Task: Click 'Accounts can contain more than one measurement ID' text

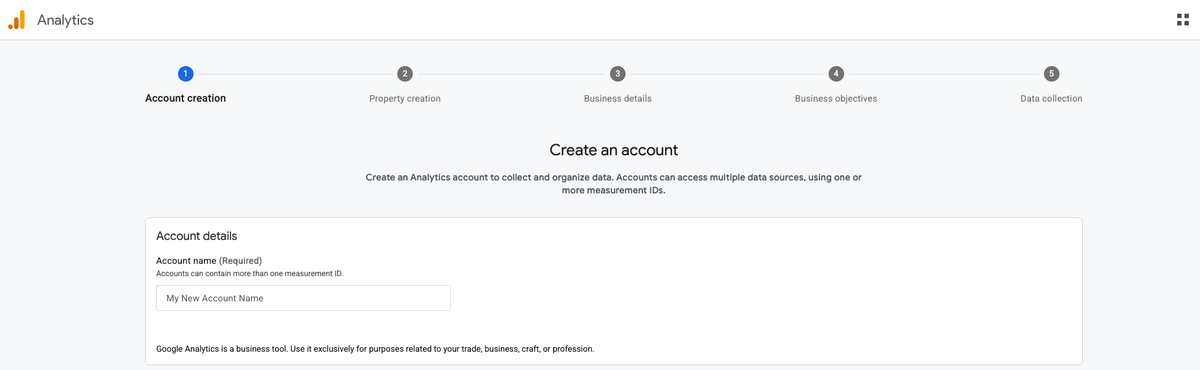Action: (250, 273)
